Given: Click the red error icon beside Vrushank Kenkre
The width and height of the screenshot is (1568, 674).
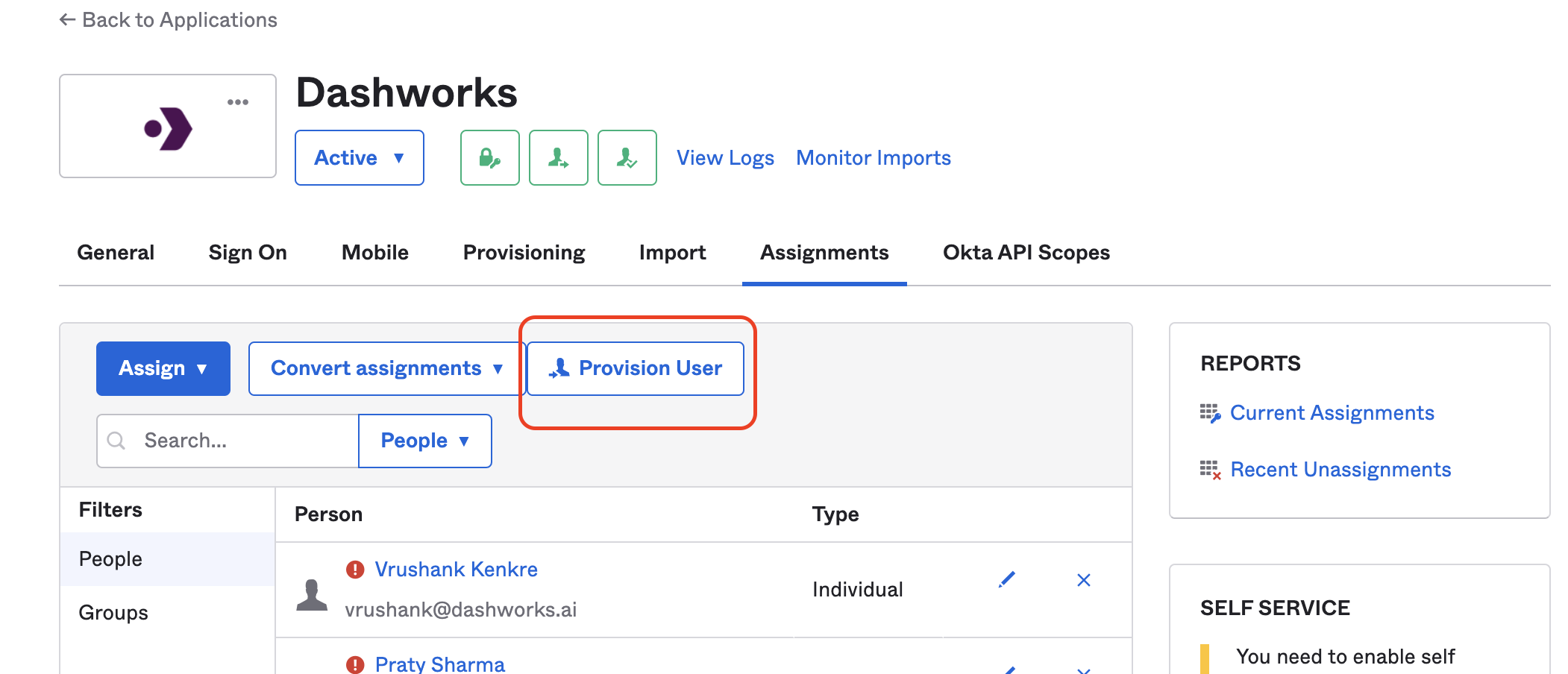Looking at the screenshot, I should click(x=355, y=570).
